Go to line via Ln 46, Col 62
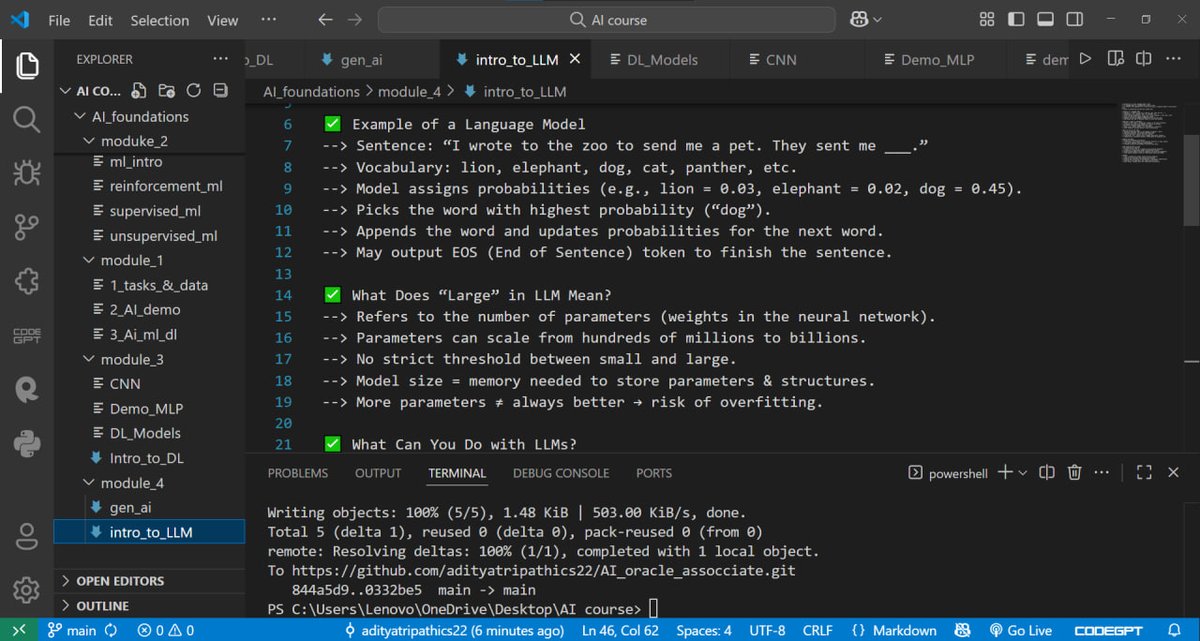The height and width of the screenshot is (641, 1200). (621, 630)
